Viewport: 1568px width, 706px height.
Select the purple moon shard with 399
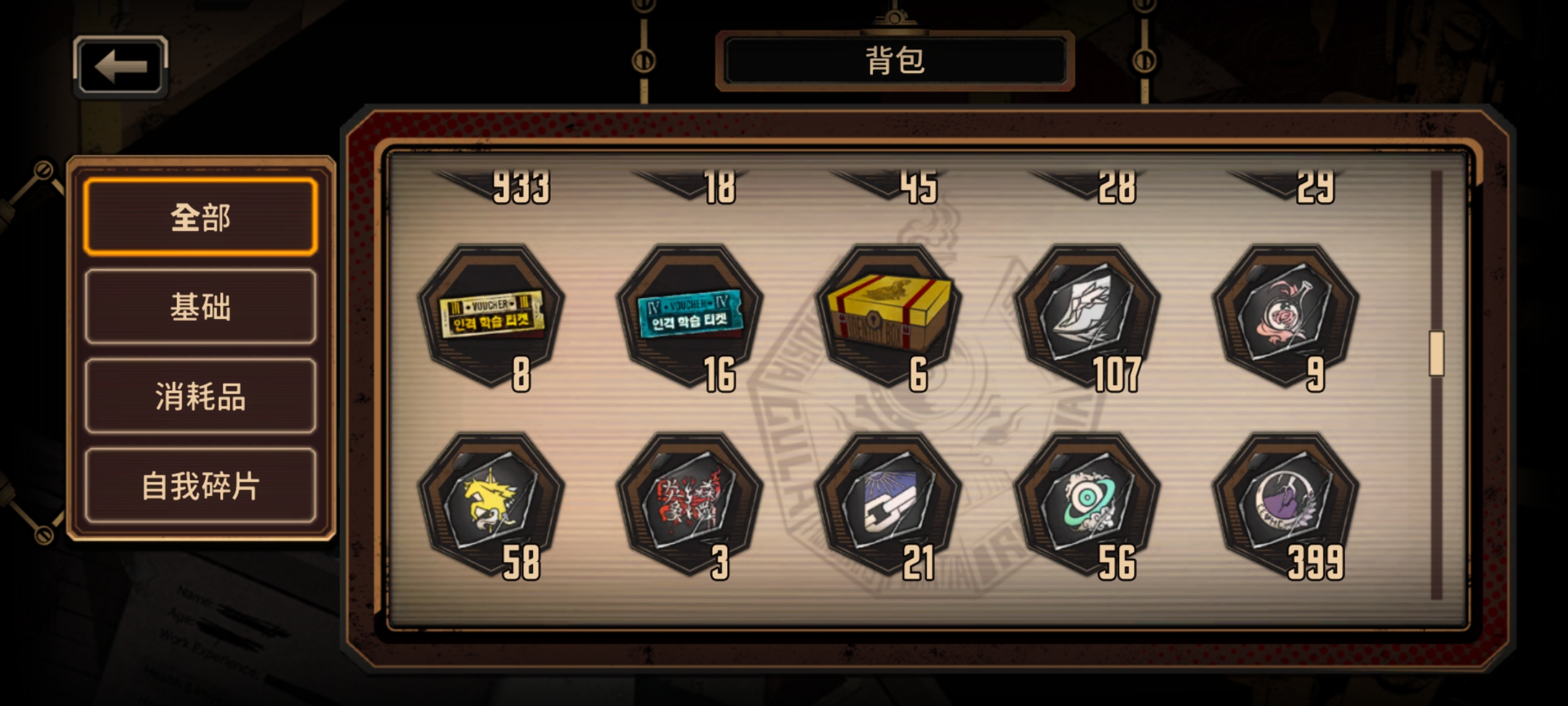[x=1286, y=504]
